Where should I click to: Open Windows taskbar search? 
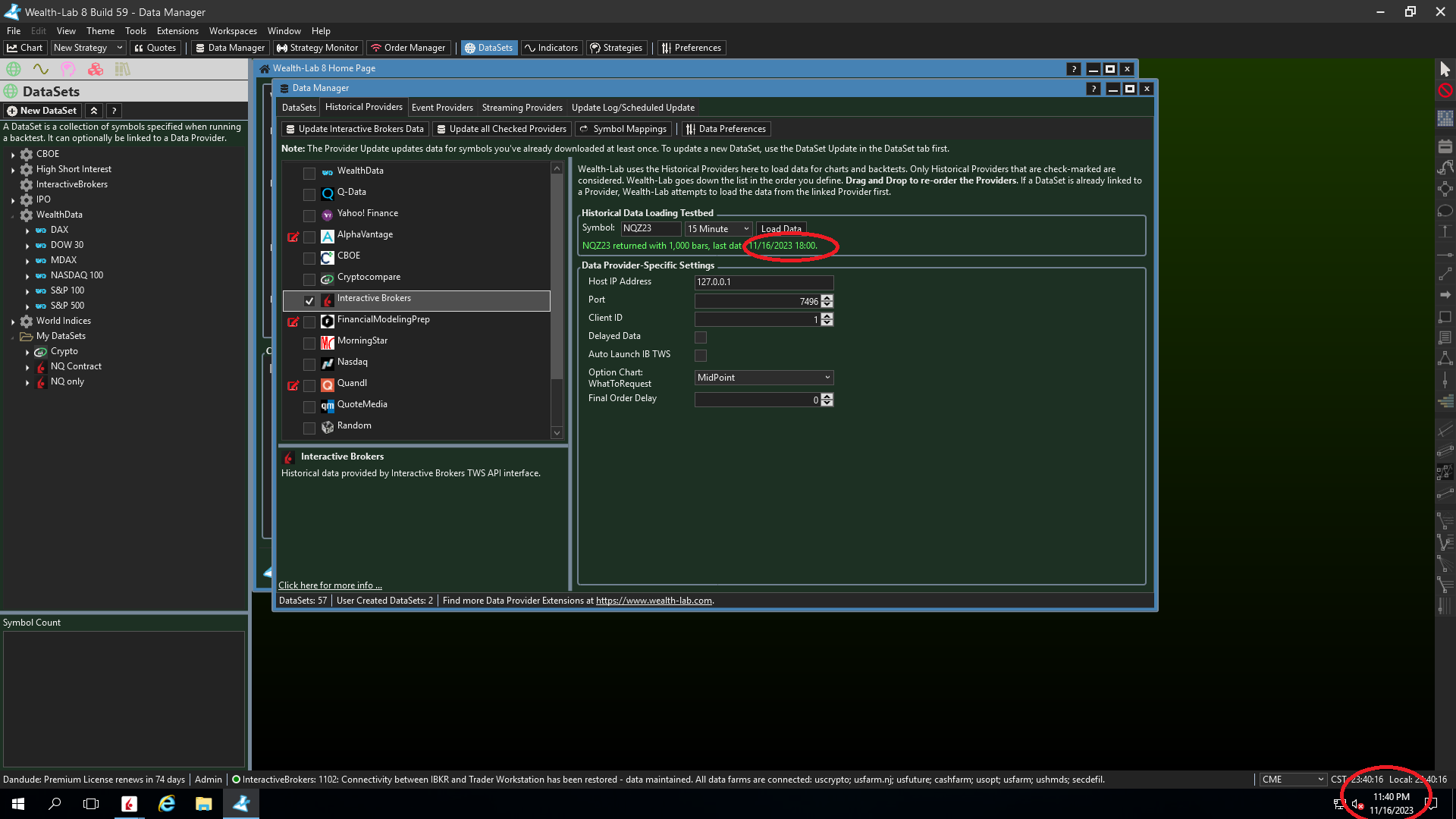pyautogui.click(x=55, y=804)
